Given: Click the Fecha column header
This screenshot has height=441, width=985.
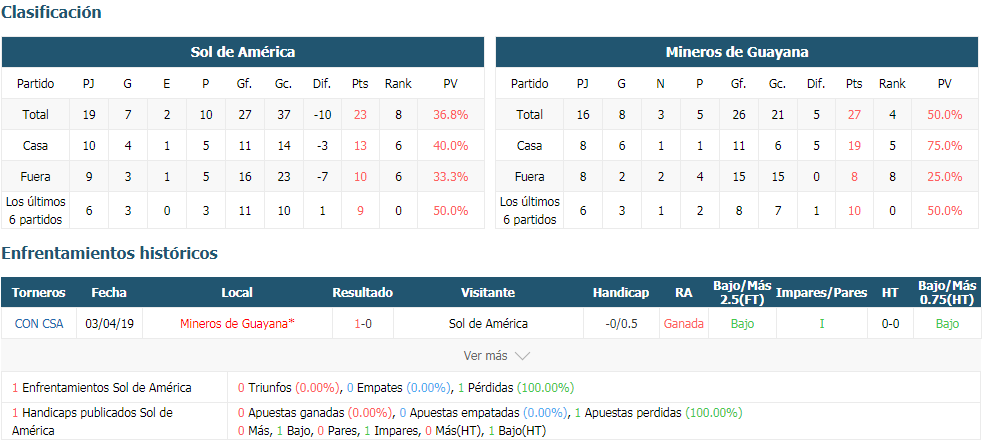Looking at the screenshot, I should [x=109, y=293].
